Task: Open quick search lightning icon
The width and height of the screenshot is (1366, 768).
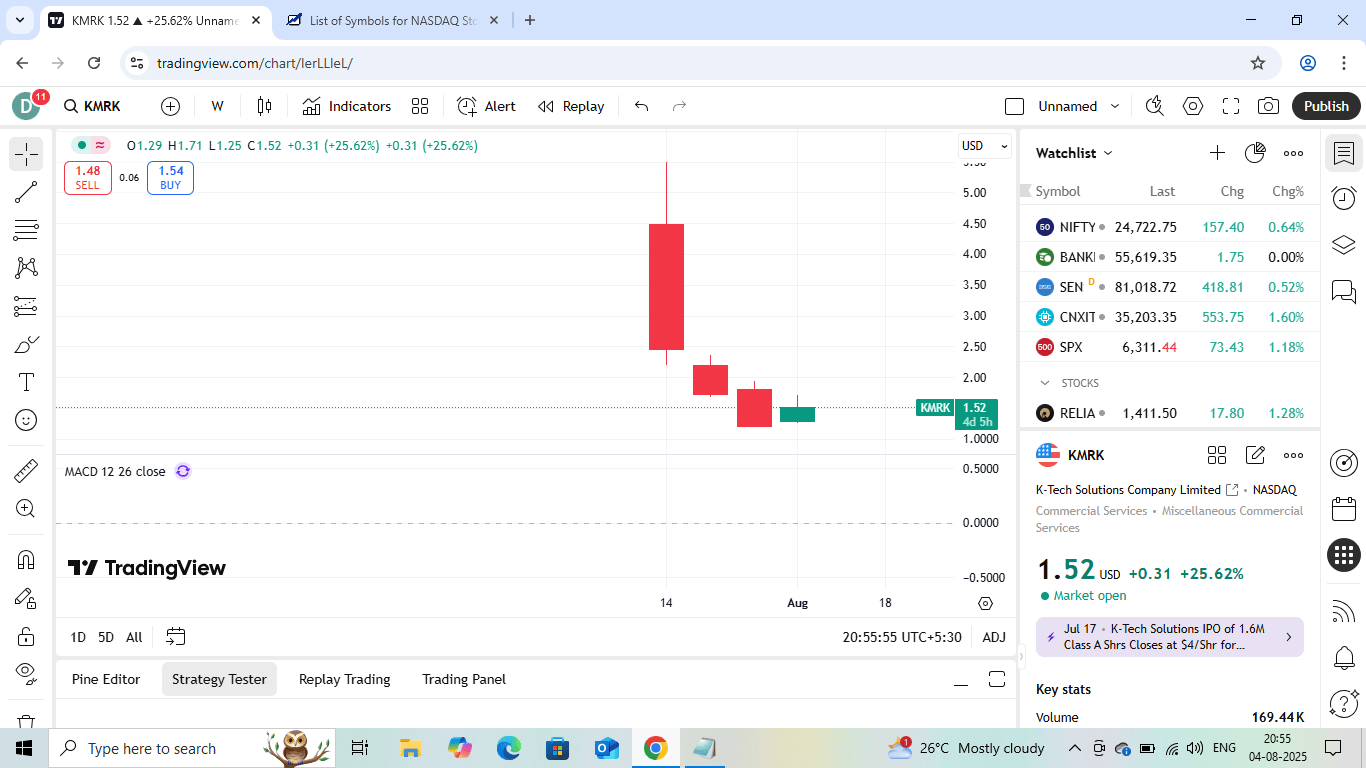Action: (x=1155, y=106)
